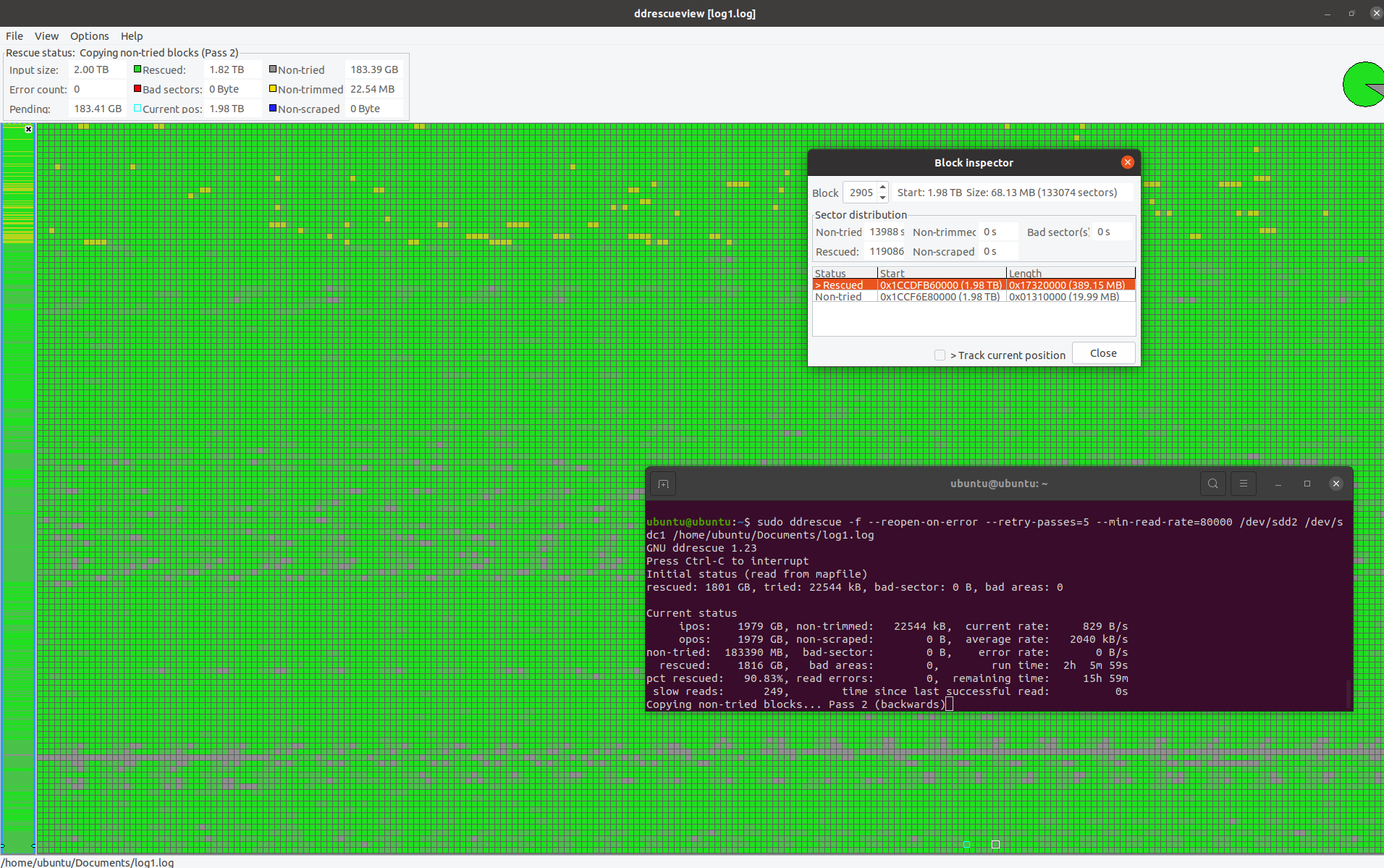Click the cyan Current pos legend marker
Viewport: 1384px width, 868px height.
[138, 108]
